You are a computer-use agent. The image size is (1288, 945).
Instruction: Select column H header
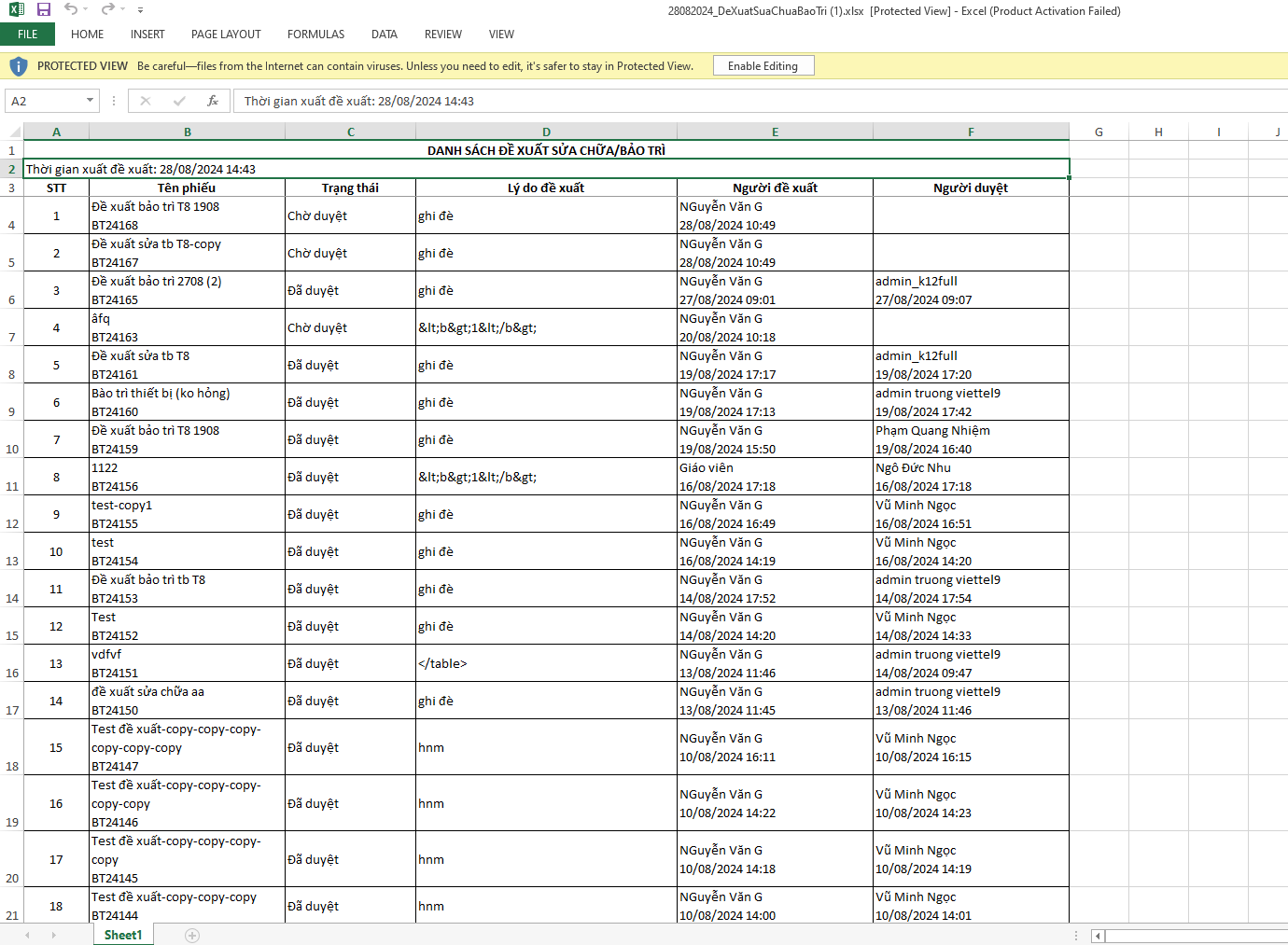click(1158, 132)
